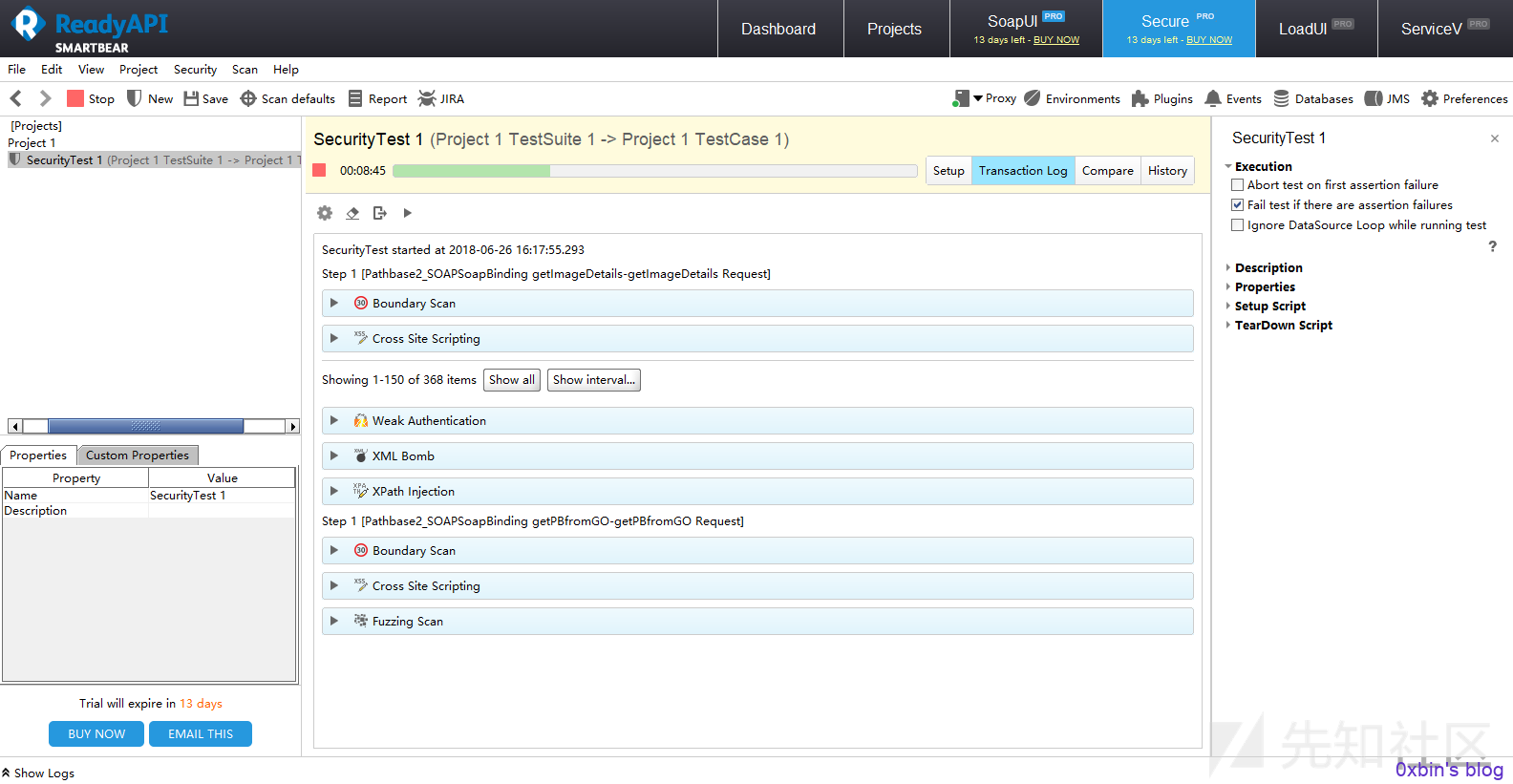1513x784 pixels.
Task: Open Custom Properties tab
Action: point(138,456)
